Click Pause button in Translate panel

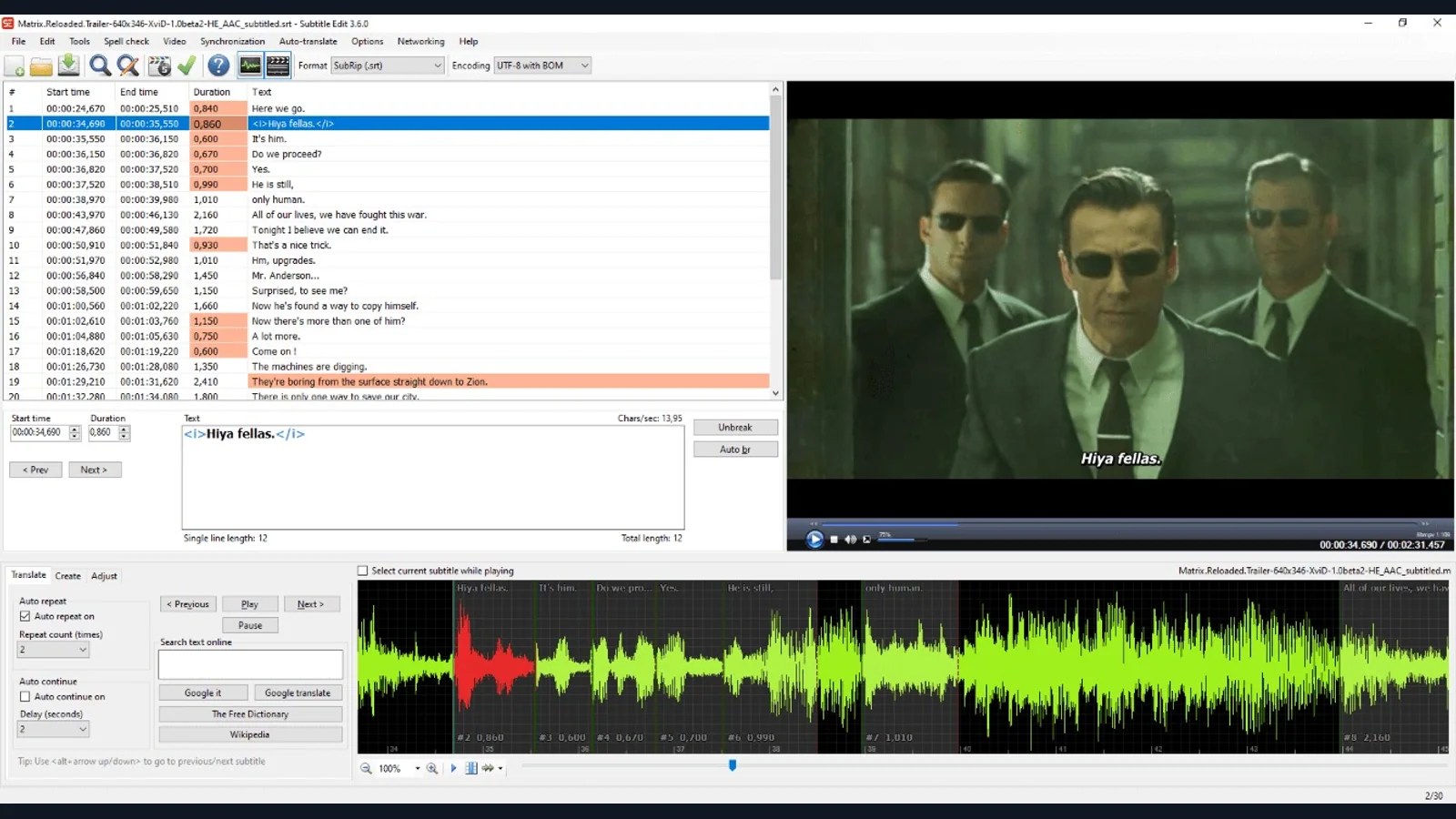(x=250, y=625)
